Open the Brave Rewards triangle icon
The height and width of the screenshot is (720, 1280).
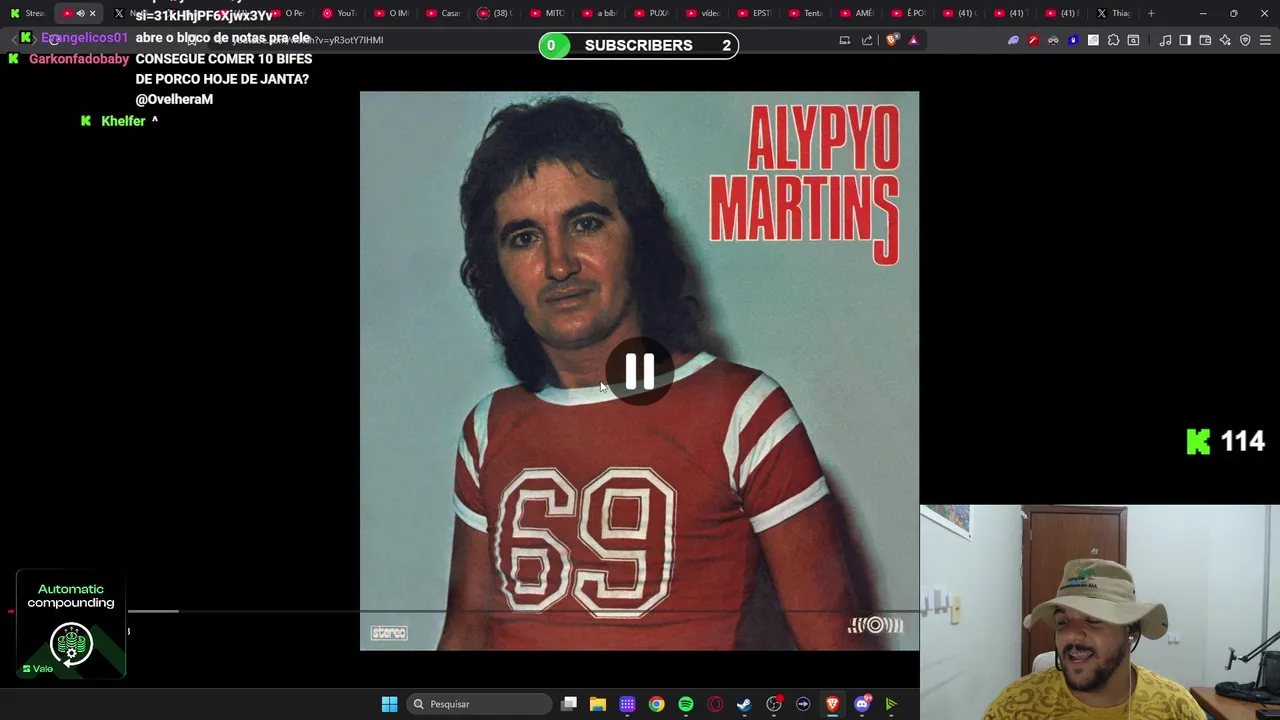(913, 40)
